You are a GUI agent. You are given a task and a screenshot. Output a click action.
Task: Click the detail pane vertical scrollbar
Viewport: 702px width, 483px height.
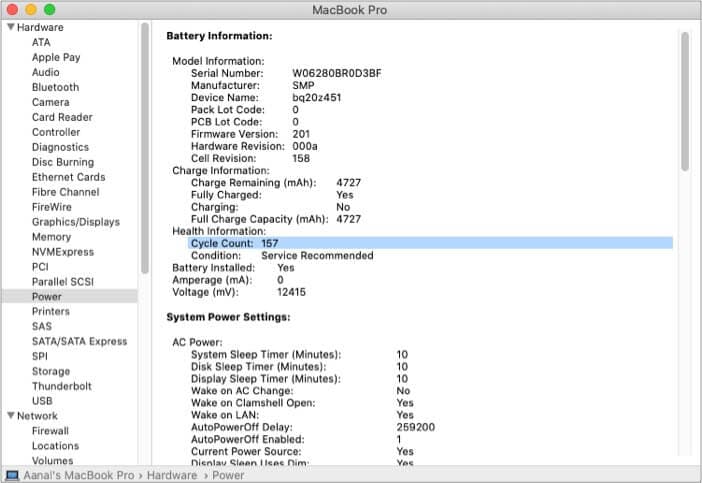pyautogui.click(x=685, y=101)
